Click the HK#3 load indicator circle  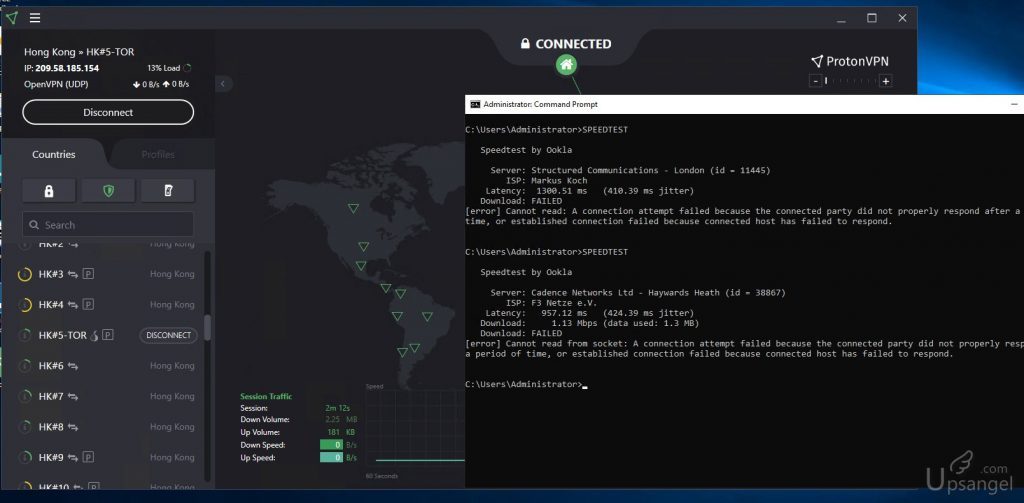pos(25,274)
